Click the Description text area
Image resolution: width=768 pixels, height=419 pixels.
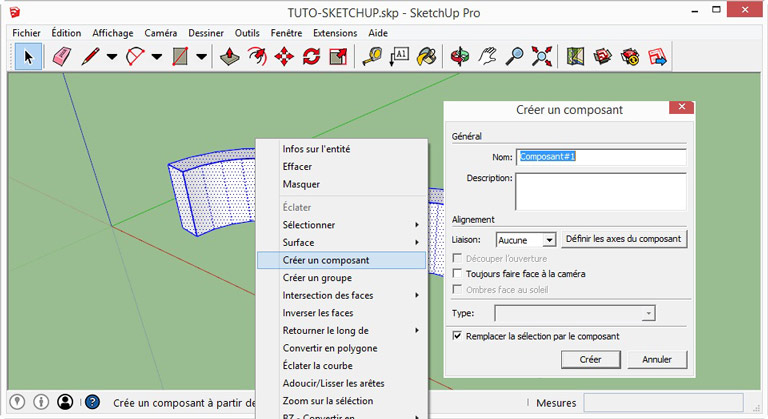tap(601, 191)
